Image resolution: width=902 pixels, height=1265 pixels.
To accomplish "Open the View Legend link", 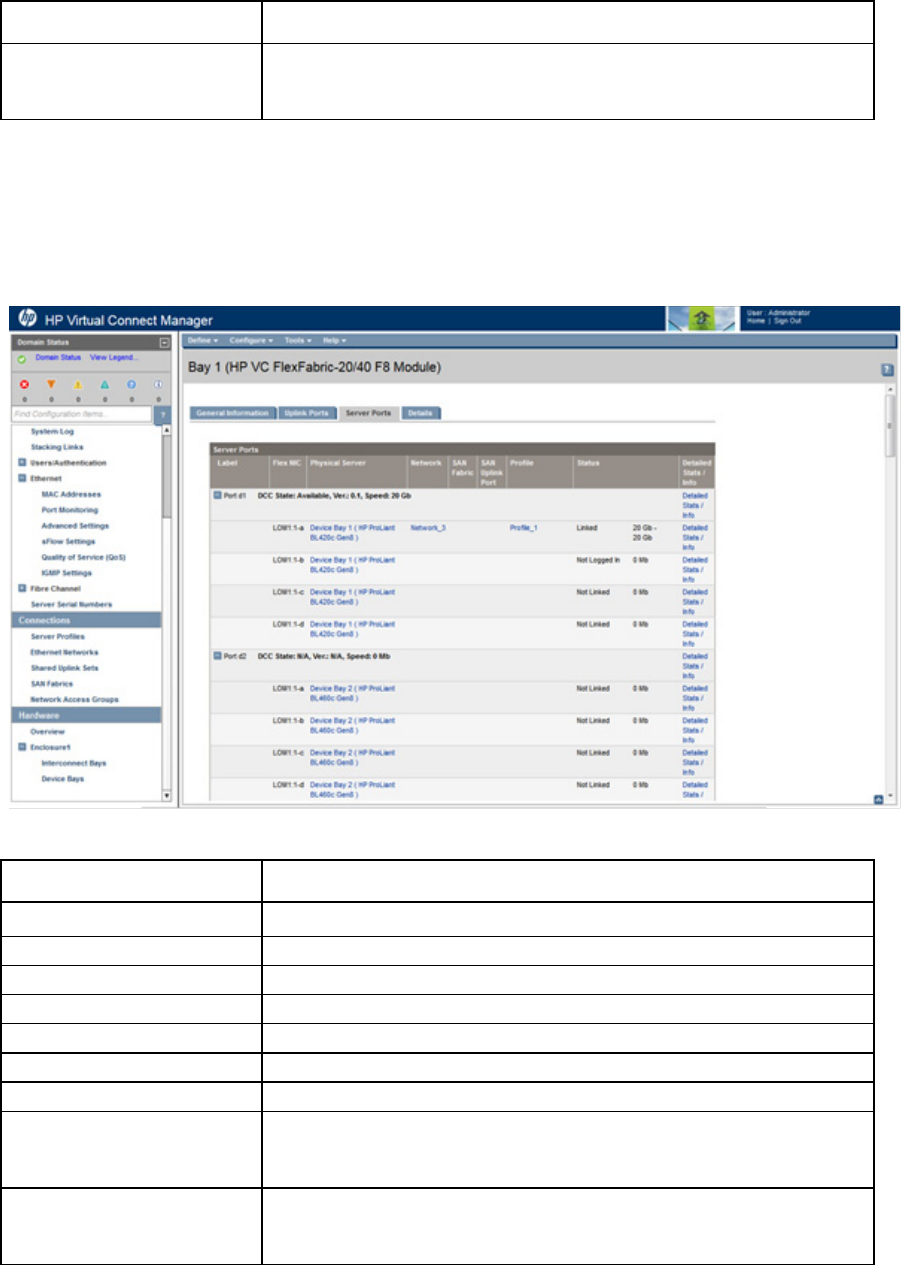I will pos(114,357).
